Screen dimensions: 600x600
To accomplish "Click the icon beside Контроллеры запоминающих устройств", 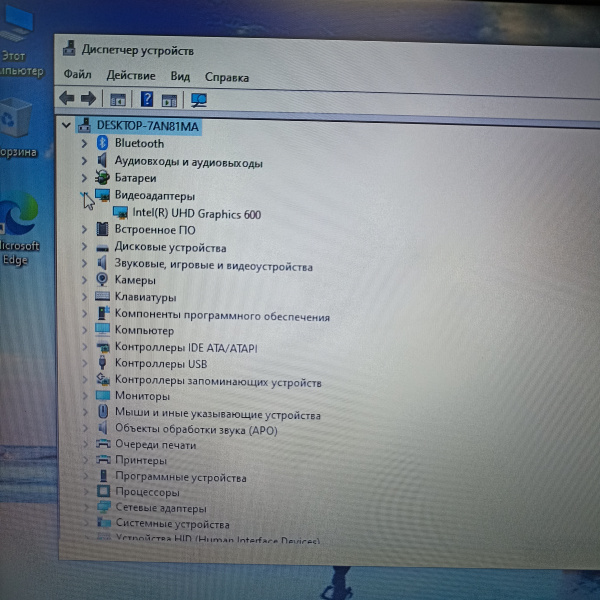I will [103, 379].
